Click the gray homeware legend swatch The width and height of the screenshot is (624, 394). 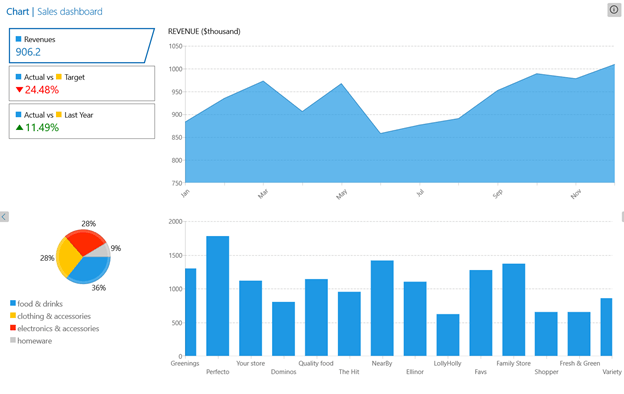tap(13, 340)
